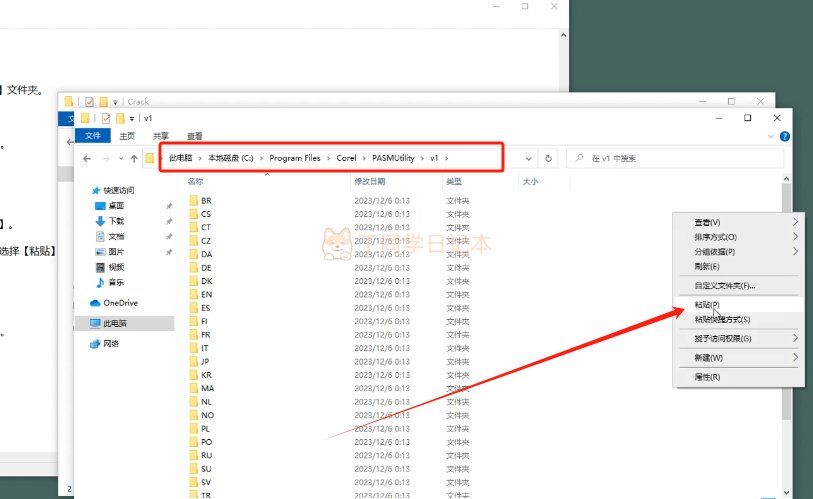
Task: Open 音乐 (Music) in the sidebar
Action: (116, 283)
